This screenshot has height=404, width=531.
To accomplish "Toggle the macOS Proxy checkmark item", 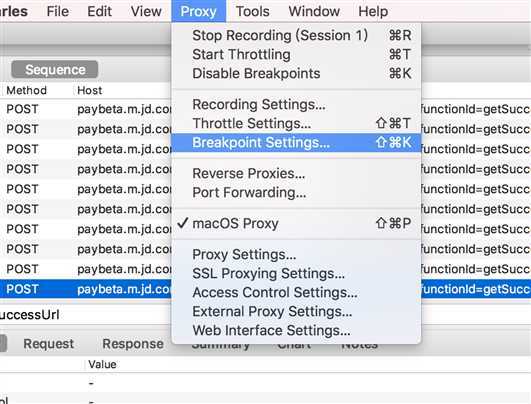I will (296, 224).
